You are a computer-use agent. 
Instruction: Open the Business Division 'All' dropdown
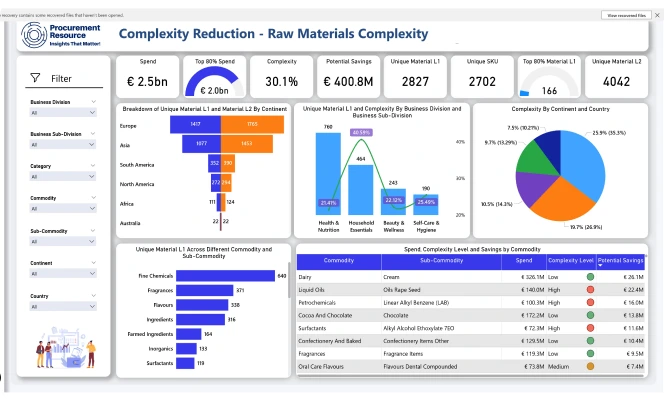pos(63,113)
